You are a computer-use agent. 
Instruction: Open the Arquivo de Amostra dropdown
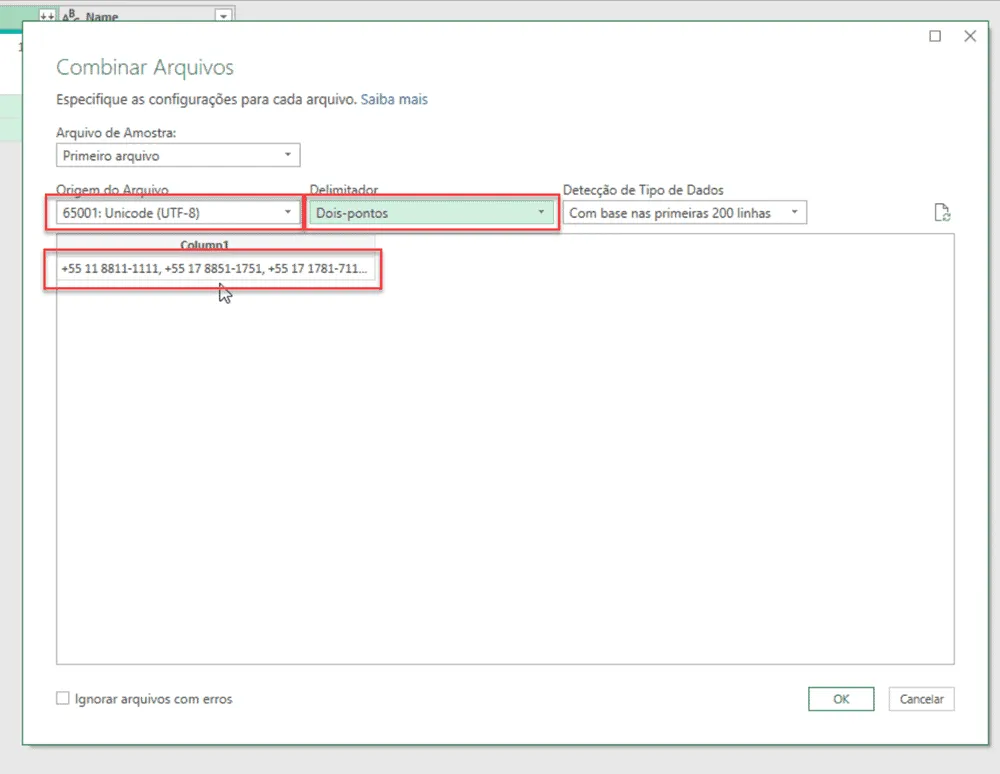point(178,156)
